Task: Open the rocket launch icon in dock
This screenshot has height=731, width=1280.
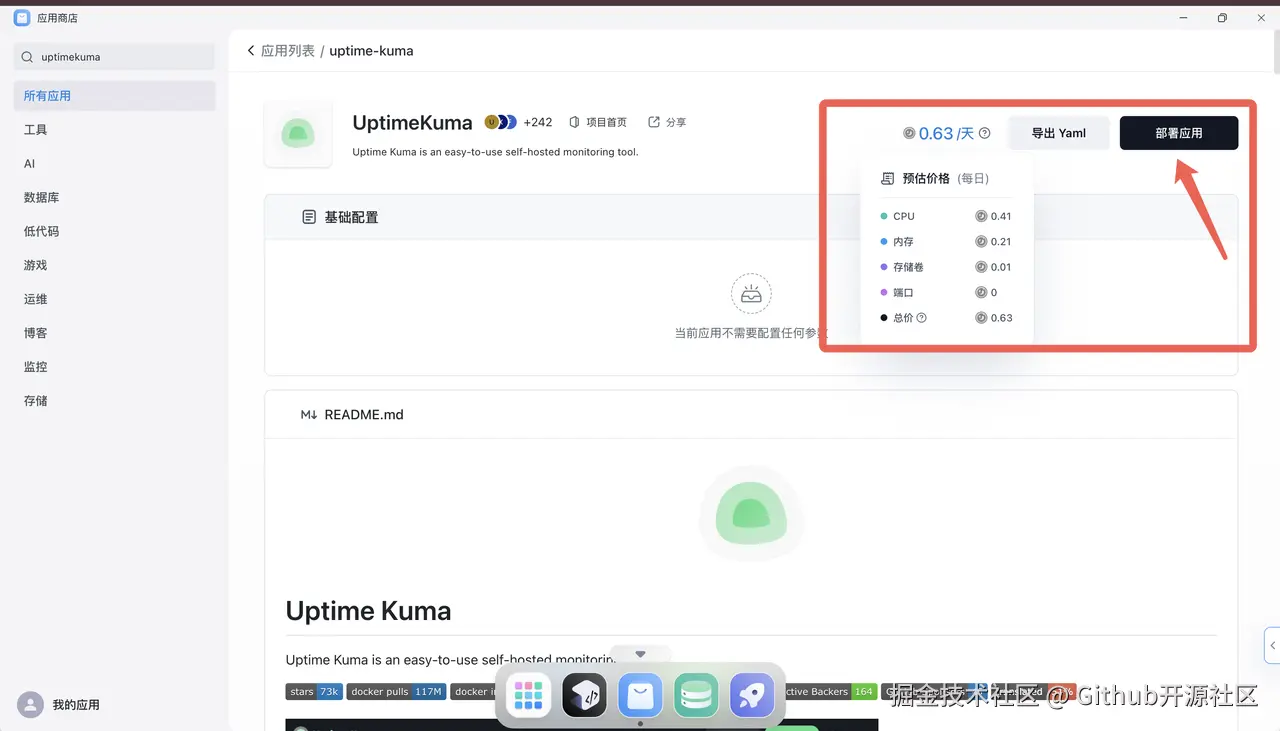Action: 752,695
